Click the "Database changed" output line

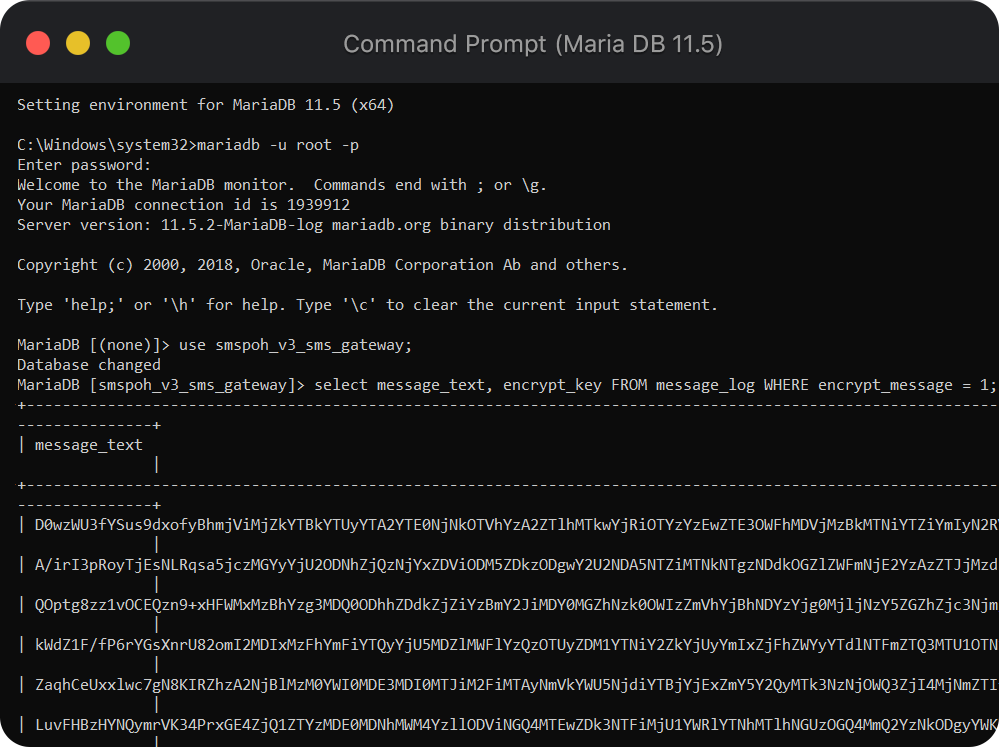click(x=89, y=365)
